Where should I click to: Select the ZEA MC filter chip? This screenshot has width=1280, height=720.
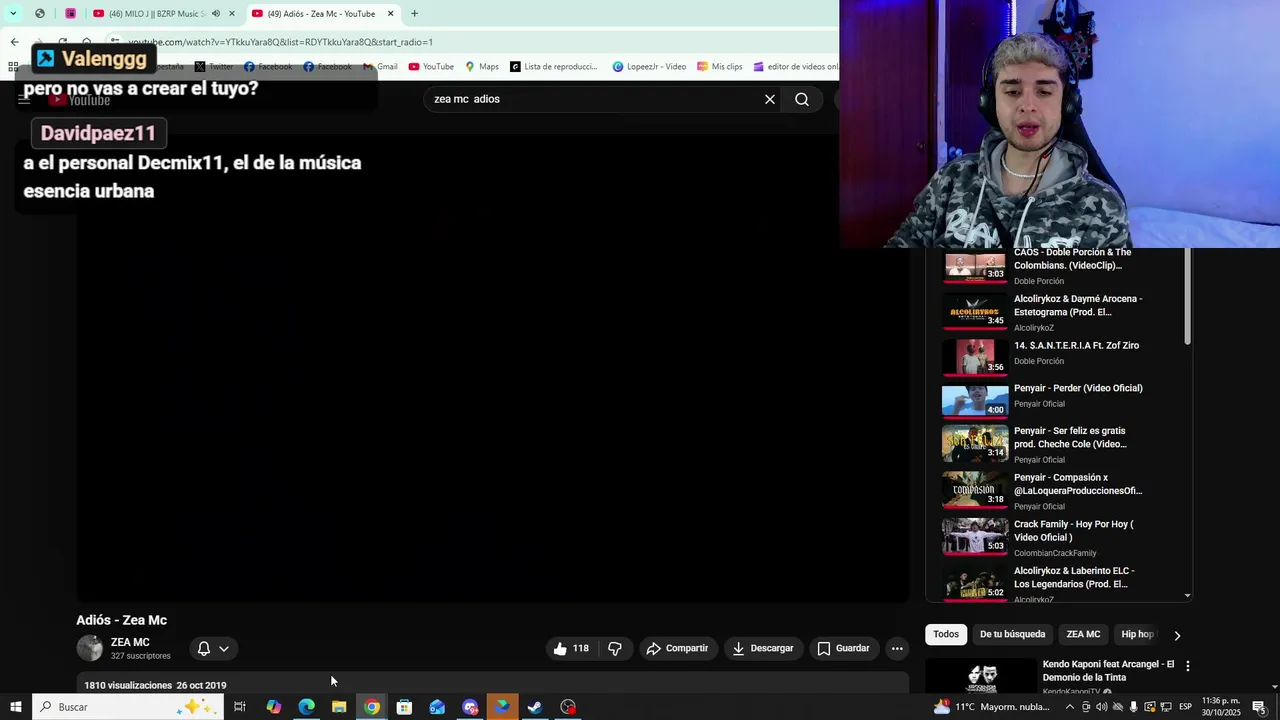click(1083, 634)
